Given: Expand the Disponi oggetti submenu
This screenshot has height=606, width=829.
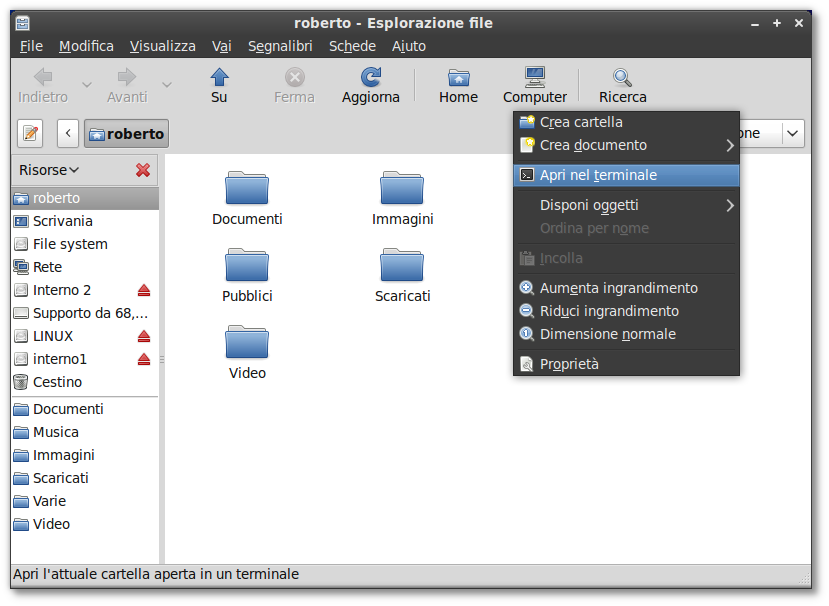Looking at the screenshot, I should pyautogui.click(x=730, y=205).
